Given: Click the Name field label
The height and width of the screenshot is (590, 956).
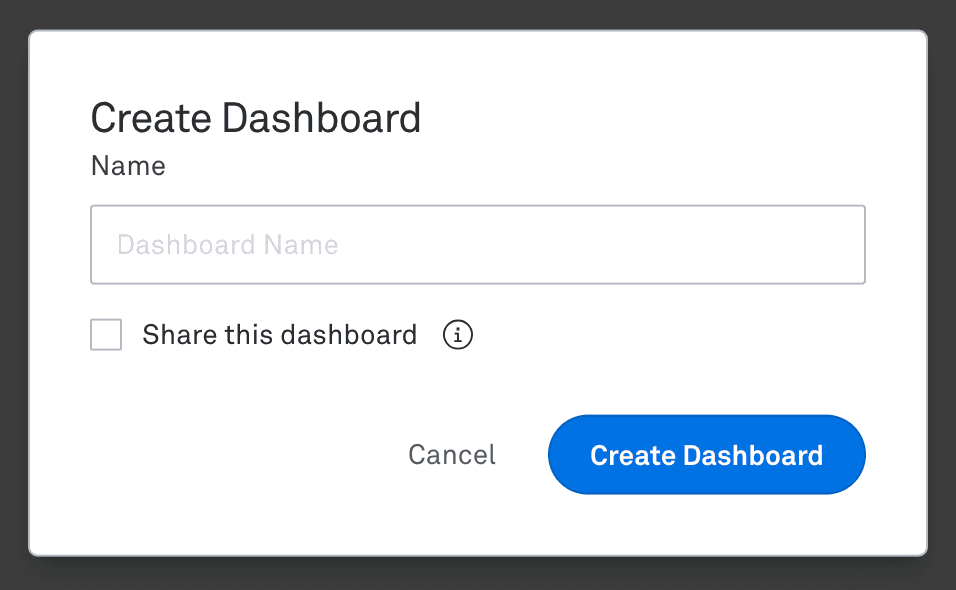Looking at the screenshot, I should click(x=128, y=166).
